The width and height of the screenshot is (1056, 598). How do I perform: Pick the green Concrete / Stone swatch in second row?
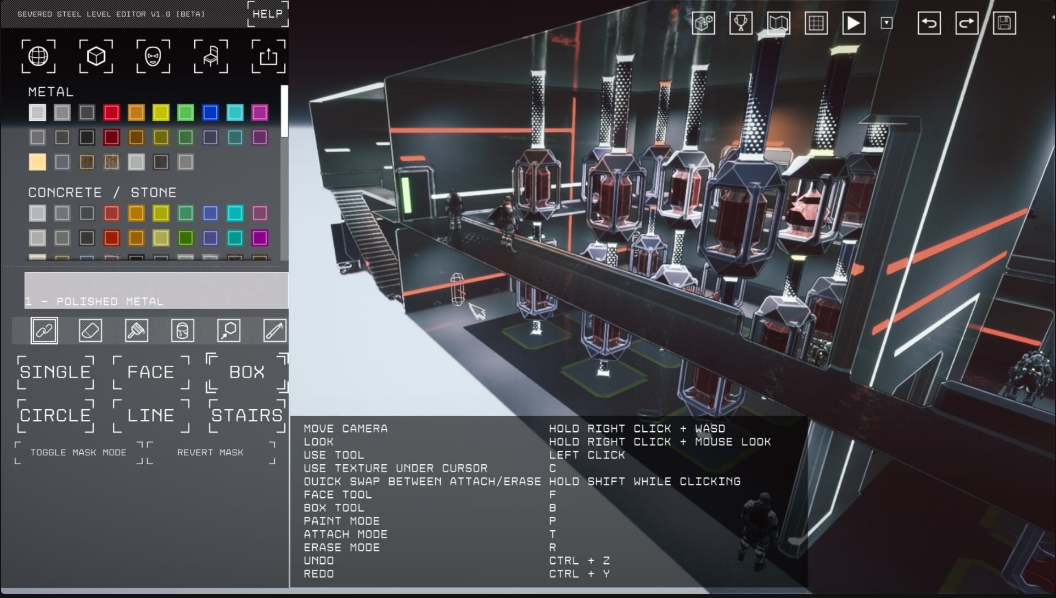(x=186, y=238)
